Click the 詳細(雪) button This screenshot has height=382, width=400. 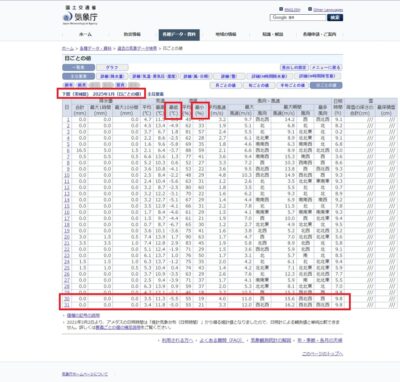coord(229,76)
